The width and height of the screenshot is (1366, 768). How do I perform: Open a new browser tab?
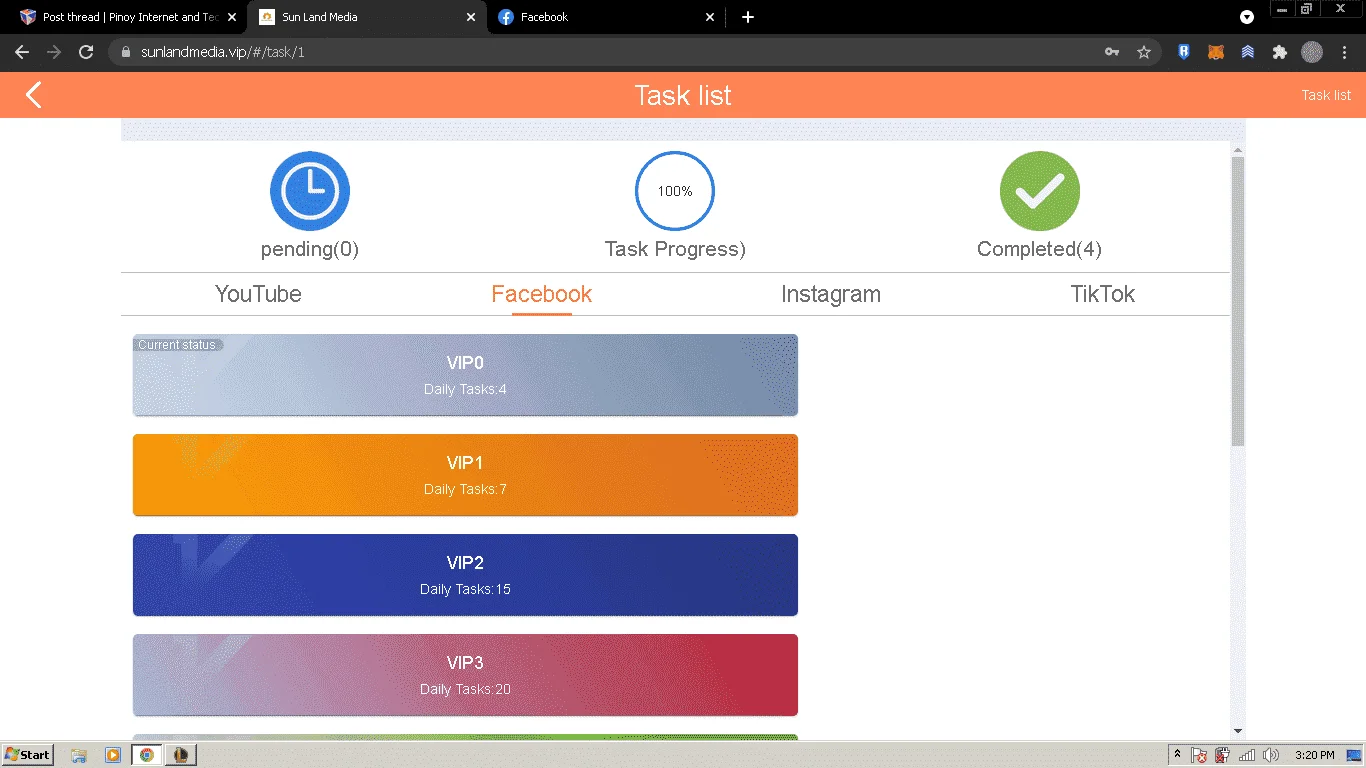[x=748, y=17]
